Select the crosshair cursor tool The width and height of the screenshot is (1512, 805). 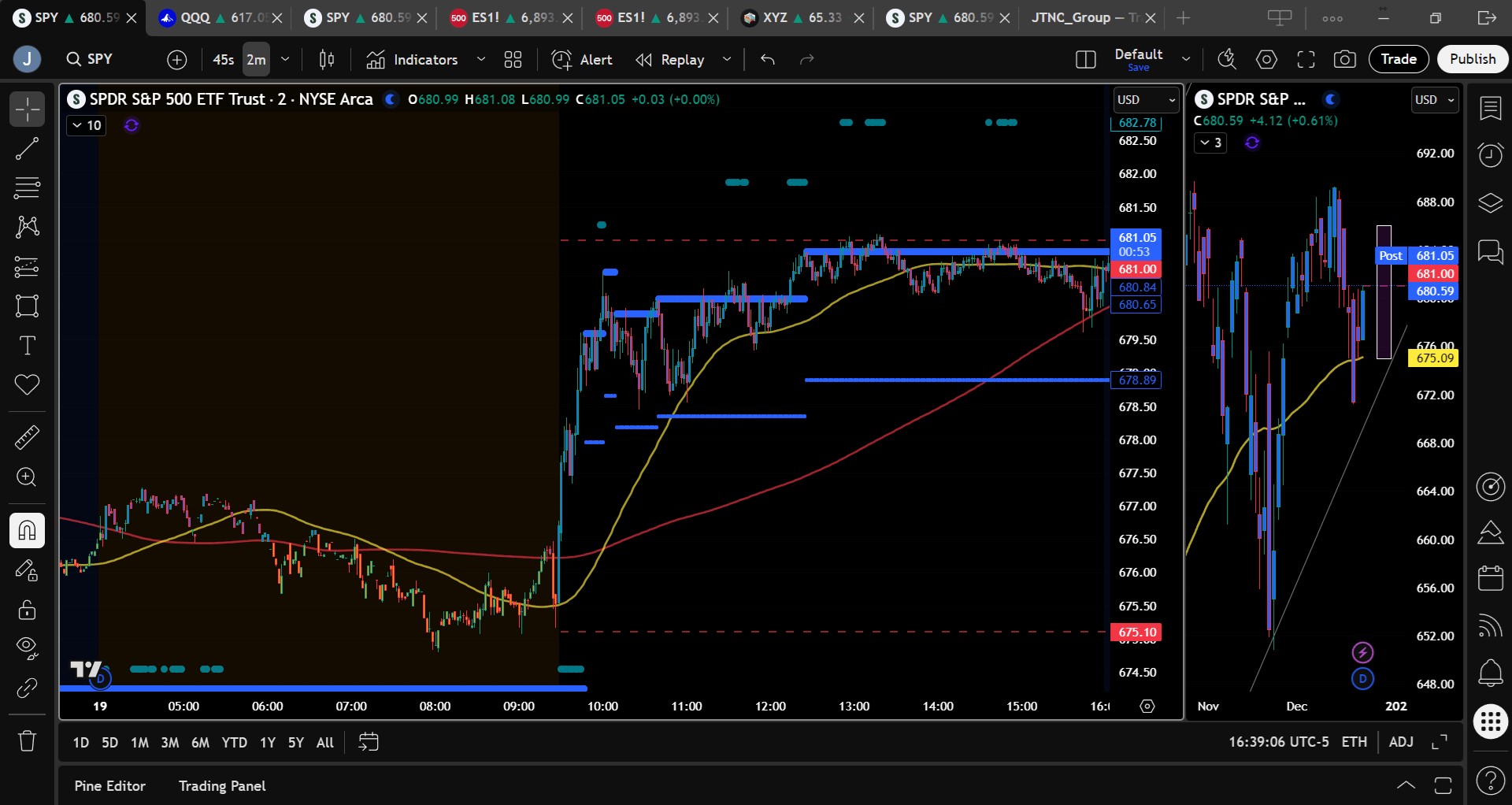(27, 109)
